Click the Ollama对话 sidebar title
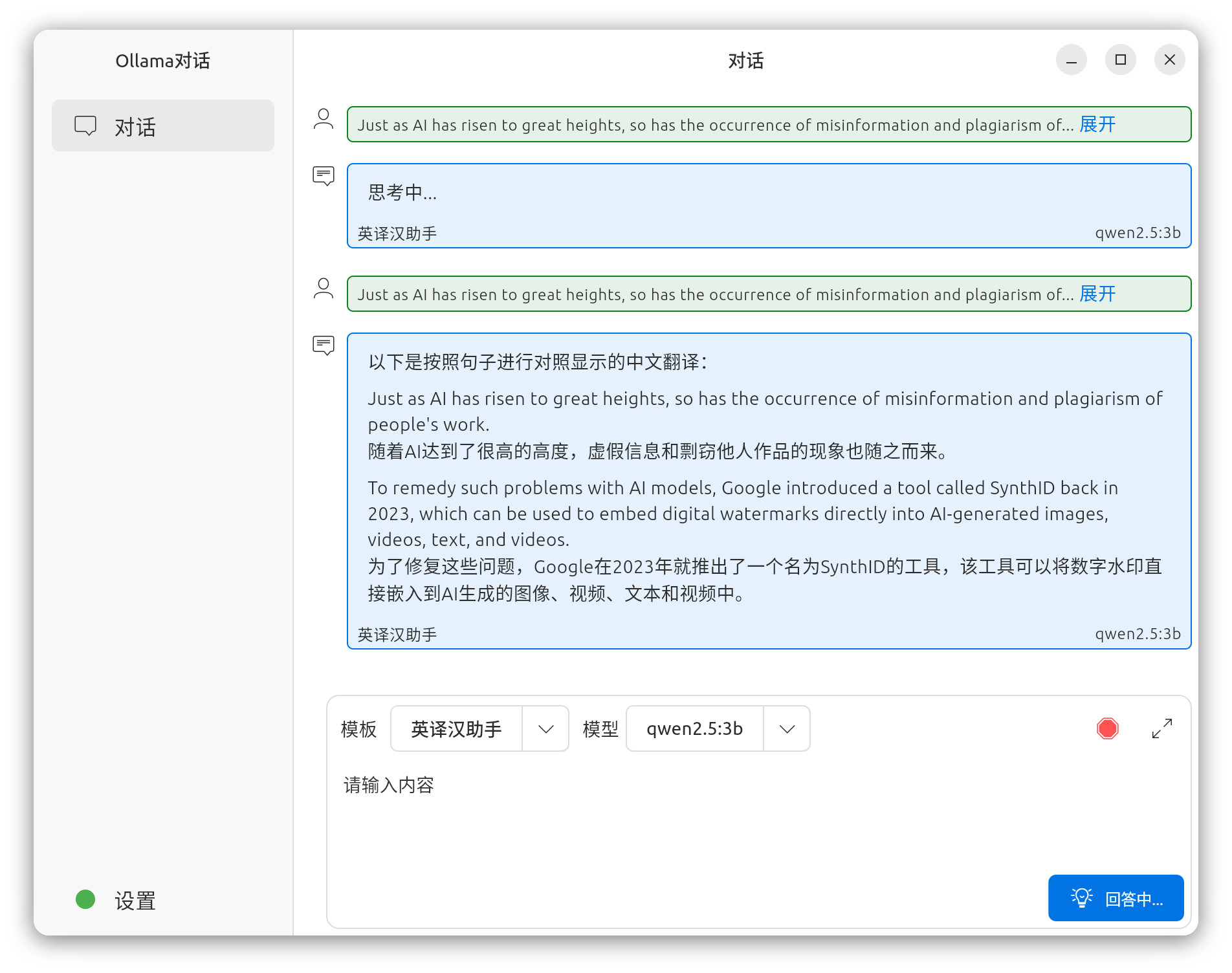This screenshot has height=973, width=1232. pyautogui.click(x=163, y=60)
